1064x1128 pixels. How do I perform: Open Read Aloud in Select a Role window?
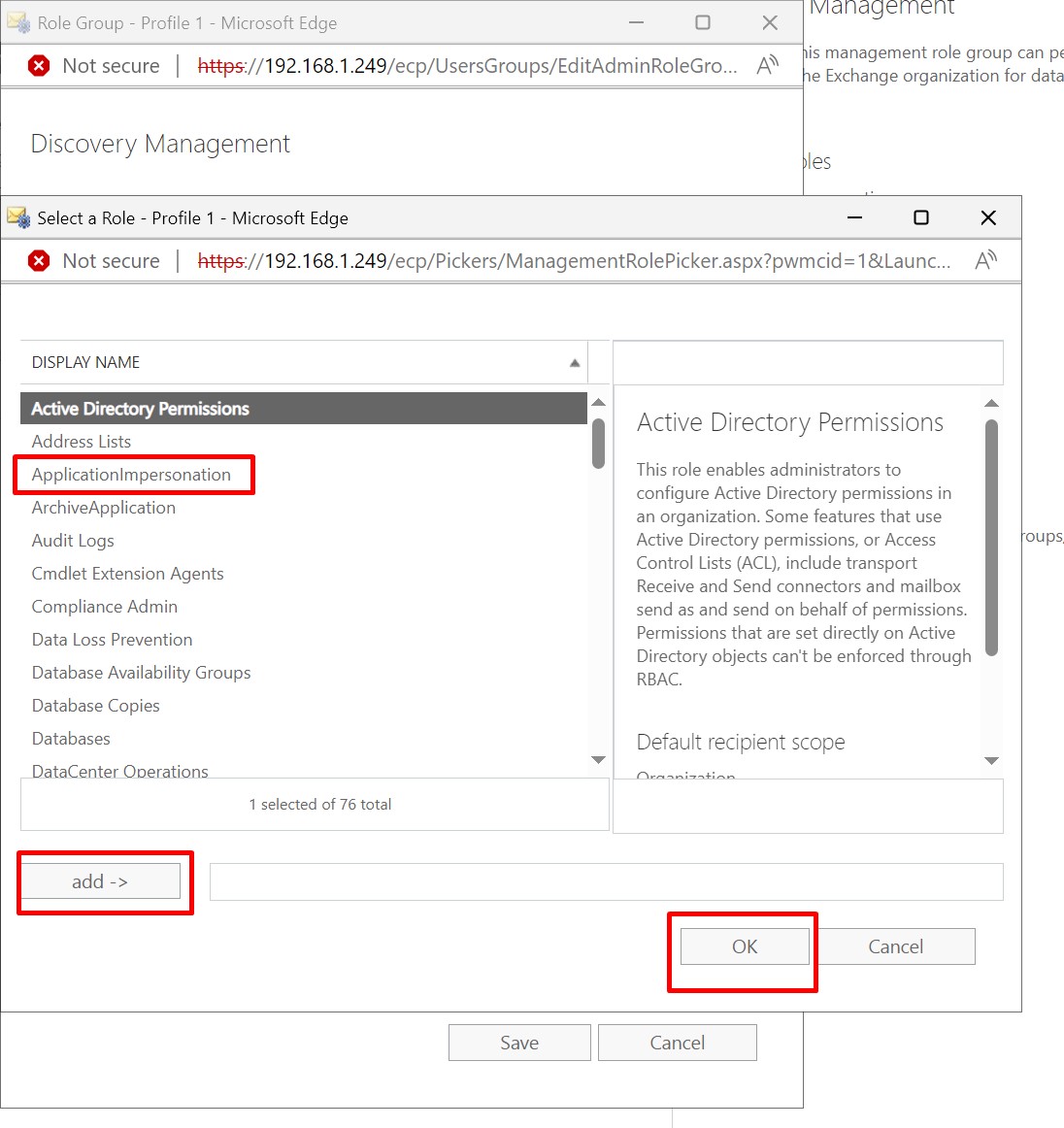click(x=985, y=260)
